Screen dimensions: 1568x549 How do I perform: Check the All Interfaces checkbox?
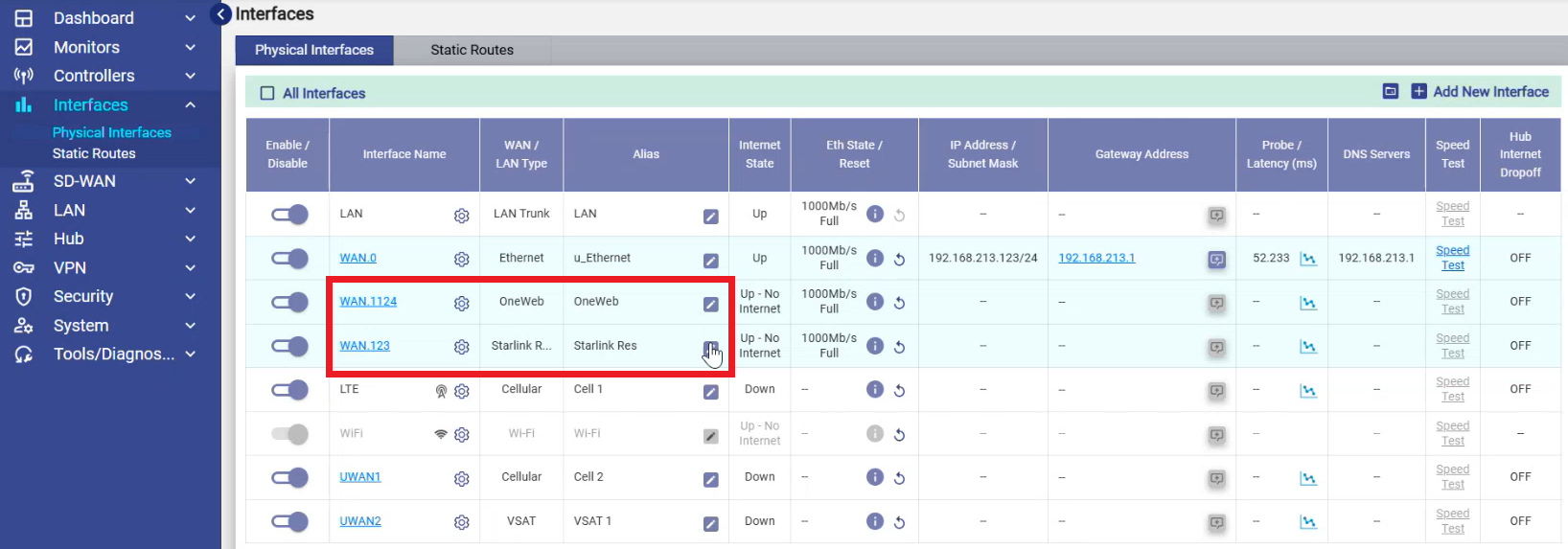pos(267,94)
